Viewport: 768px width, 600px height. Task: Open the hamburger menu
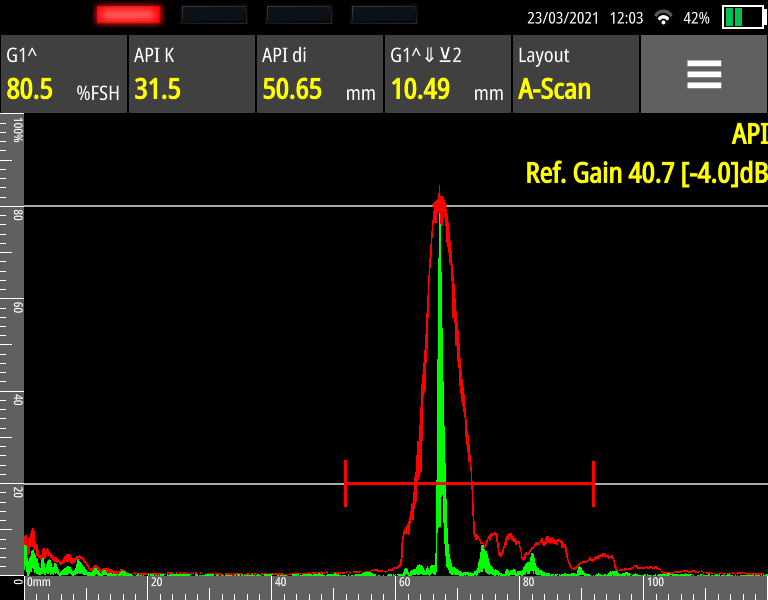point(703,75)
